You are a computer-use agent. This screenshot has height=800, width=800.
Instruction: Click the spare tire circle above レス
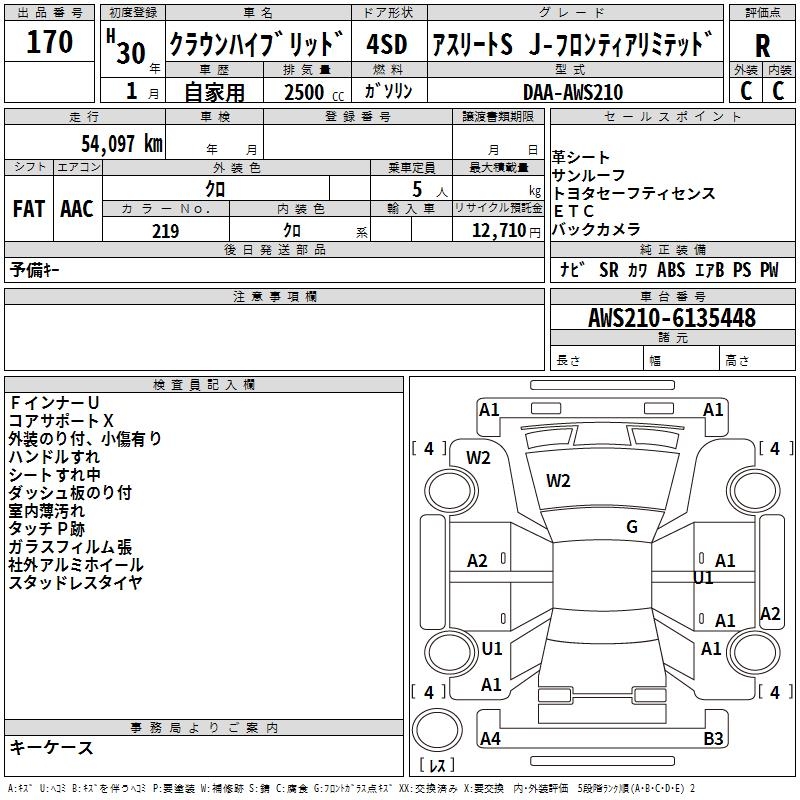435,728
